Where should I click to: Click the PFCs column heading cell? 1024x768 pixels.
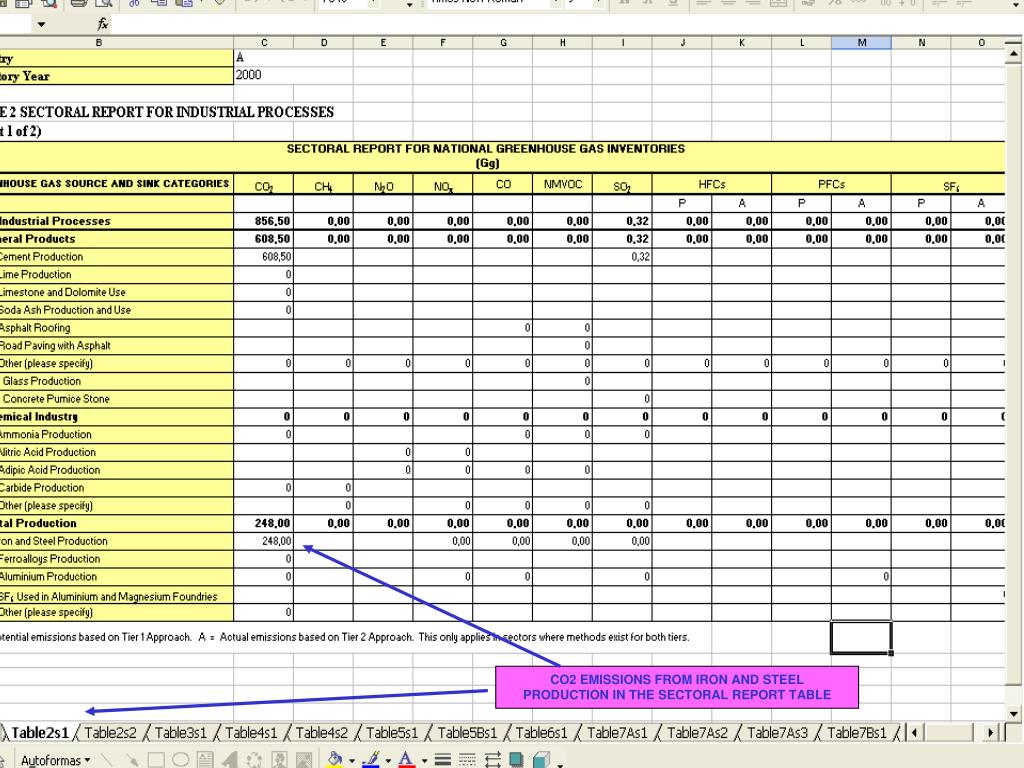[831, 184]
